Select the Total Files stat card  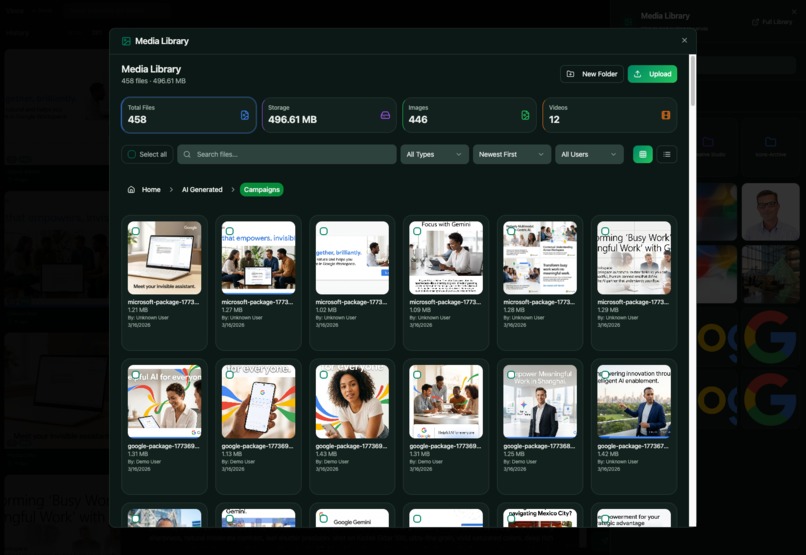coord(189,115)
